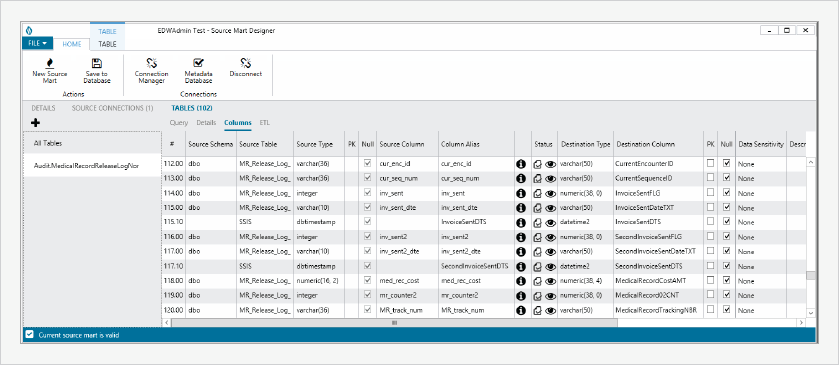The height and width of the screenshot is (365, 839).
Task: Toggle eye visibility for SecondInvoiceSentDTS row
Action: (x=551, y=267)
